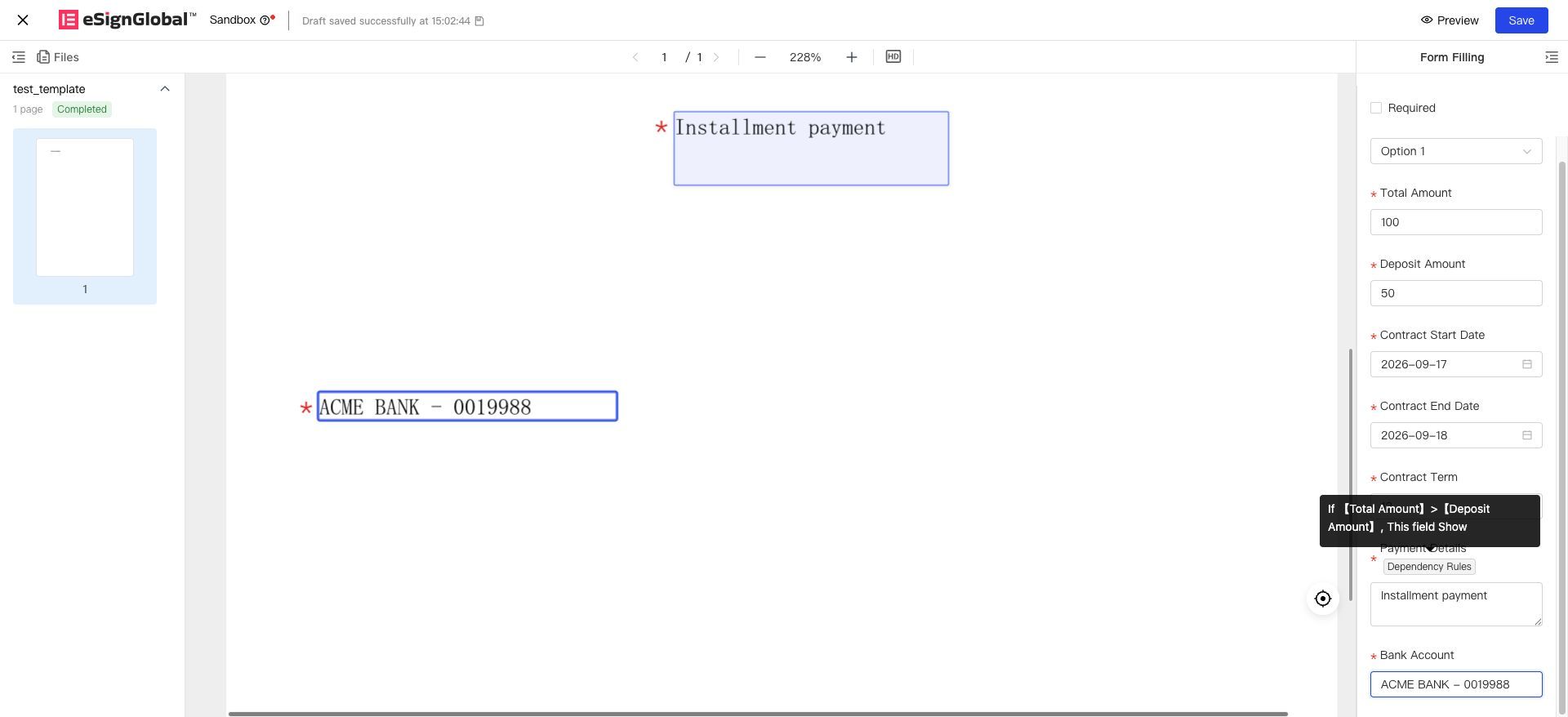
Task: Click the vertical scrollbar of the document
Action: click(x=1351, y=475)
